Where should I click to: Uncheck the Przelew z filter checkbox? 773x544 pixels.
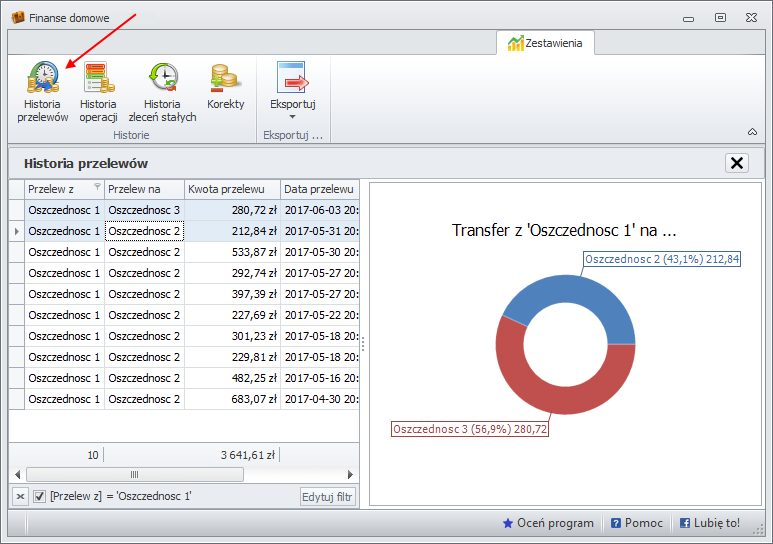[x=39, y=496]
